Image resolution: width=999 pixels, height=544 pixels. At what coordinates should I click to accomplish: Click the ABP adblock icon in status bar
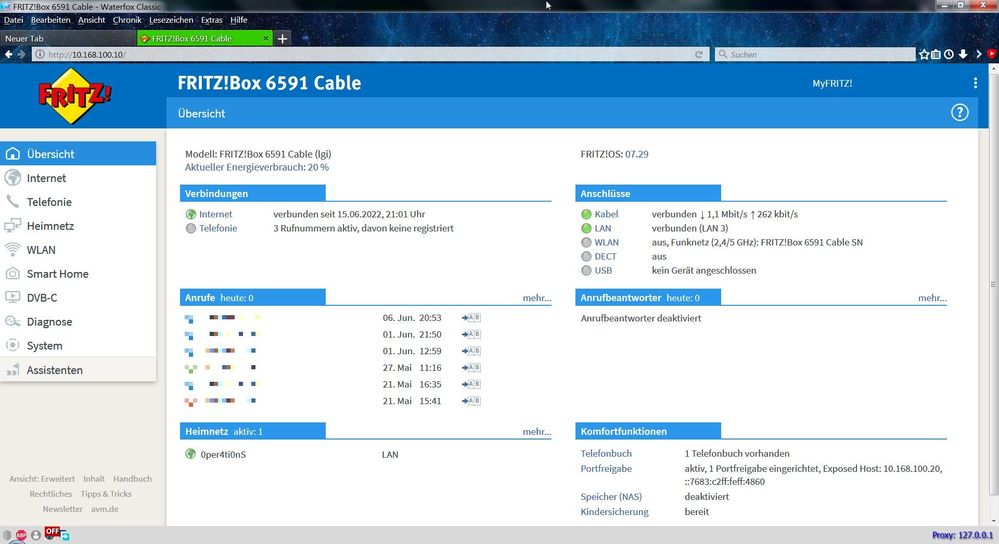pyautogui.click(x=22, y=536)
